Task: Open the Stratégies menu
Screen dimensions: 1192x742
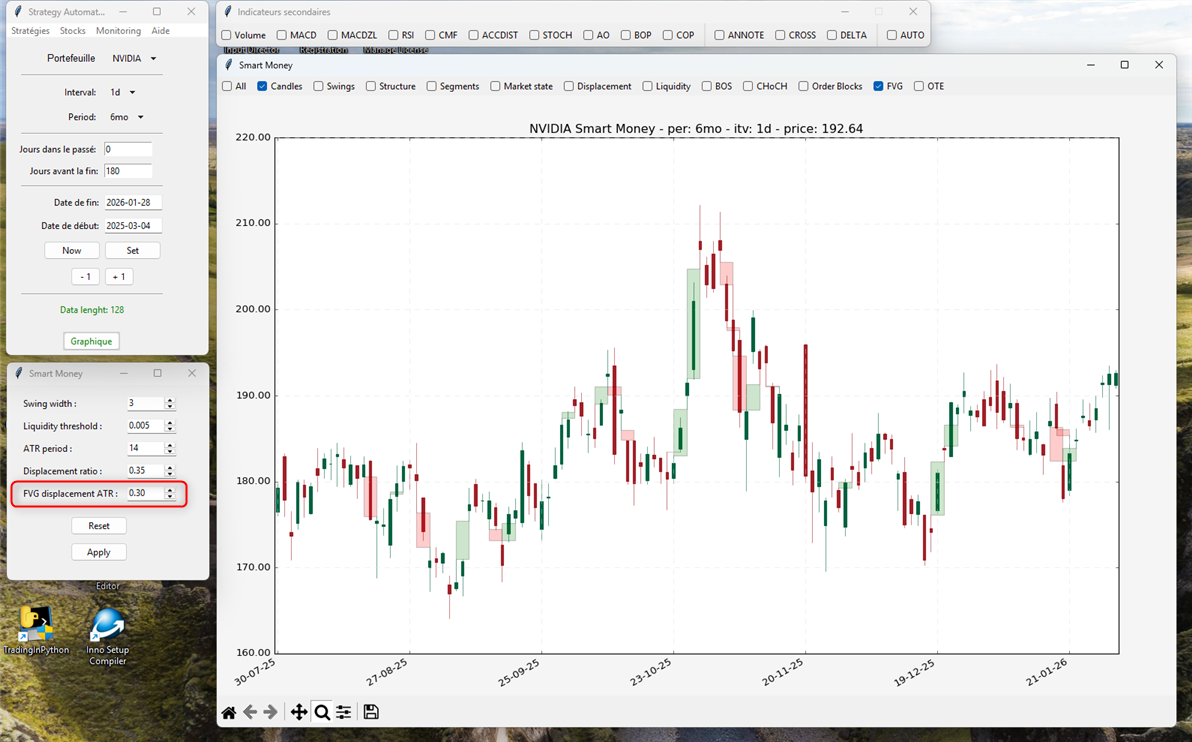Action: (30, 31)
